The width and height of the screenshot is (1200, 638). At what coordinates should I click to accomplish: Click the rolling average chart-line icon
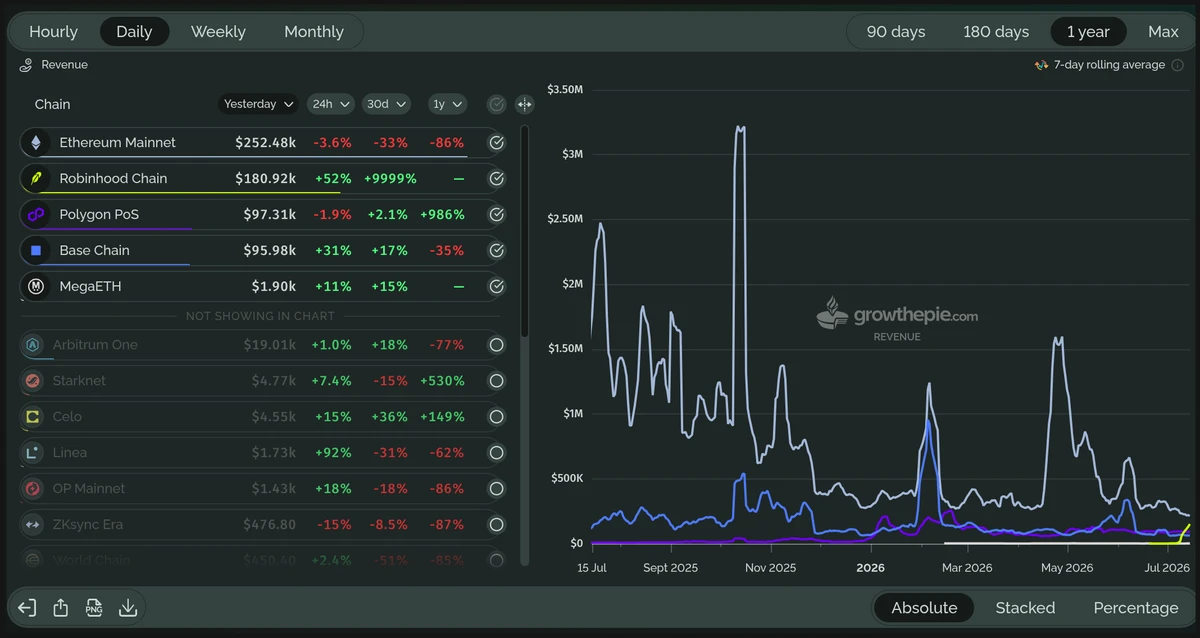[x=1042, y=65]
